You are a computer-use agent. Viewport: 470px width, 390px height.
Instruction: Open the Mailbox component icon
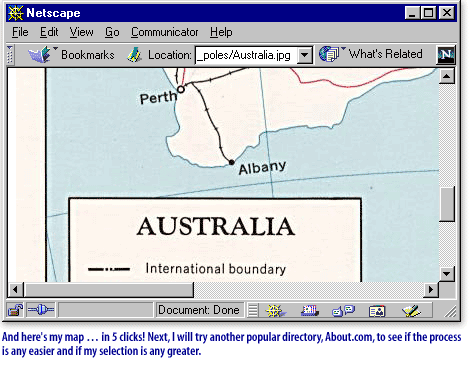pyautogui.click(x=310, y=311)
